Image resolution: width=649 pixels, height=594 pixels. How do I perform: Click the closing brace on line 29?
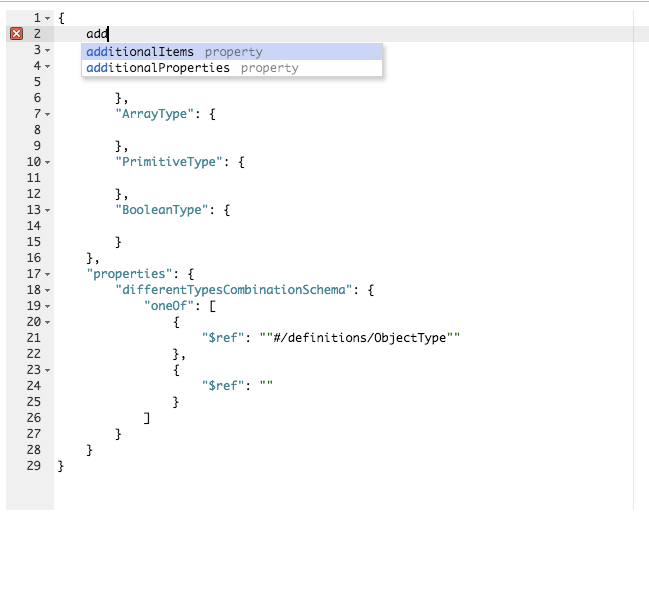coord(61,466)
